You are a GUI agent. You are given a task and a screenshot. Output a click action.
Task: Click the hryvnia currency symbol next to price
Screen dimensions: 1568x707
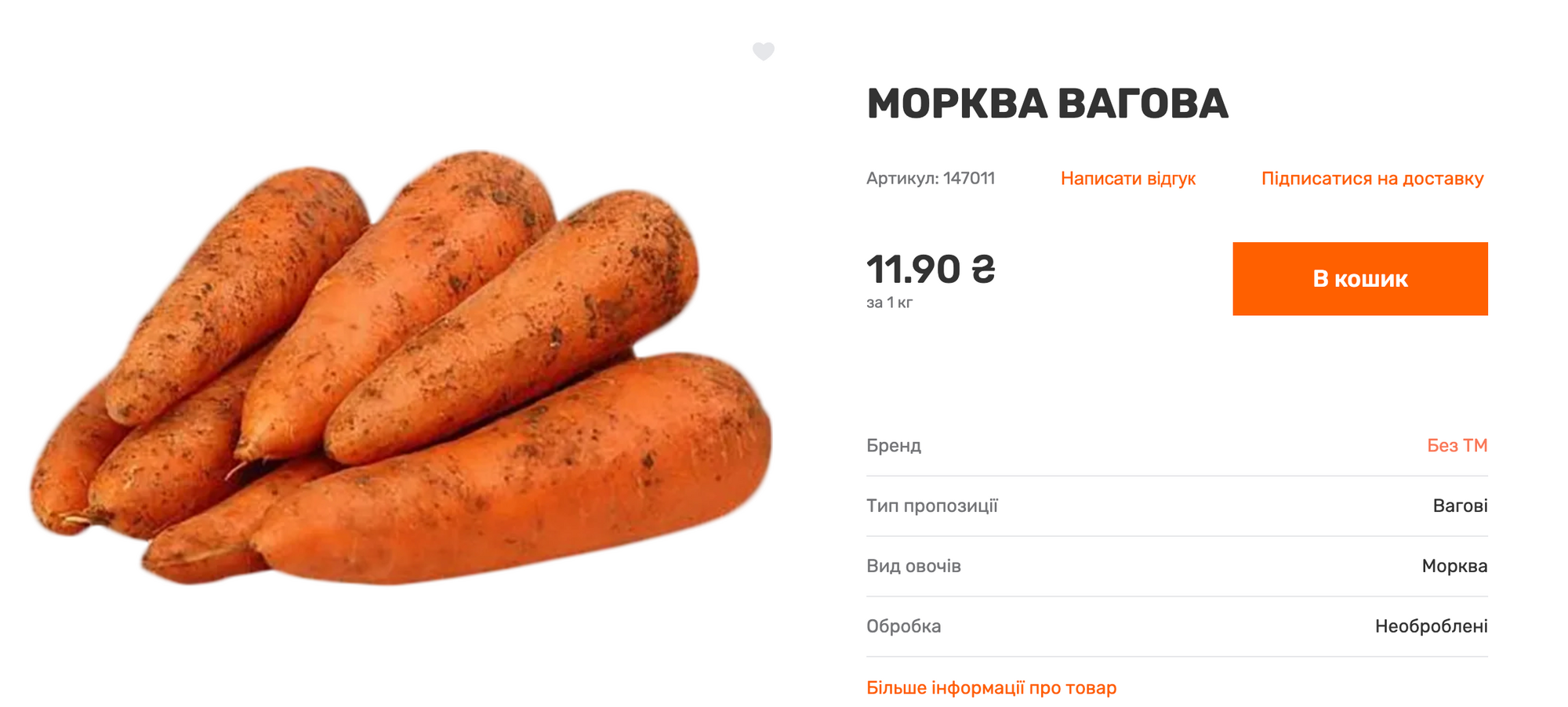982,270
